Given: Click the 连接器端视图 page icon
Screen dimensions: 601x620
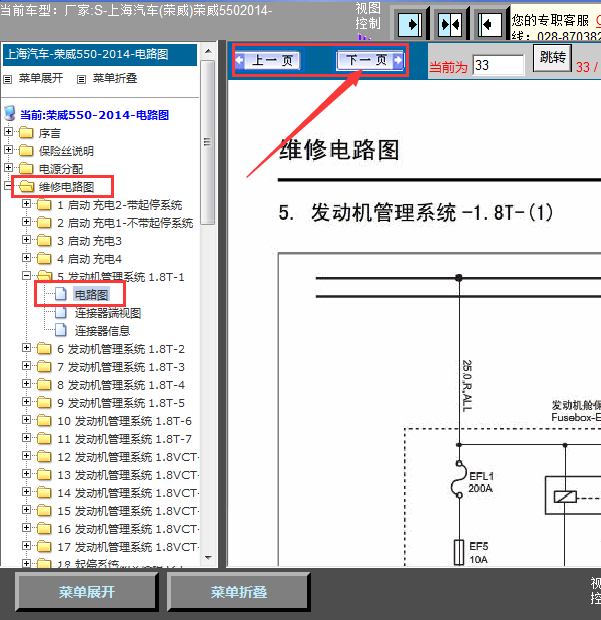Looking at the screenshot, I should point(60,312).
